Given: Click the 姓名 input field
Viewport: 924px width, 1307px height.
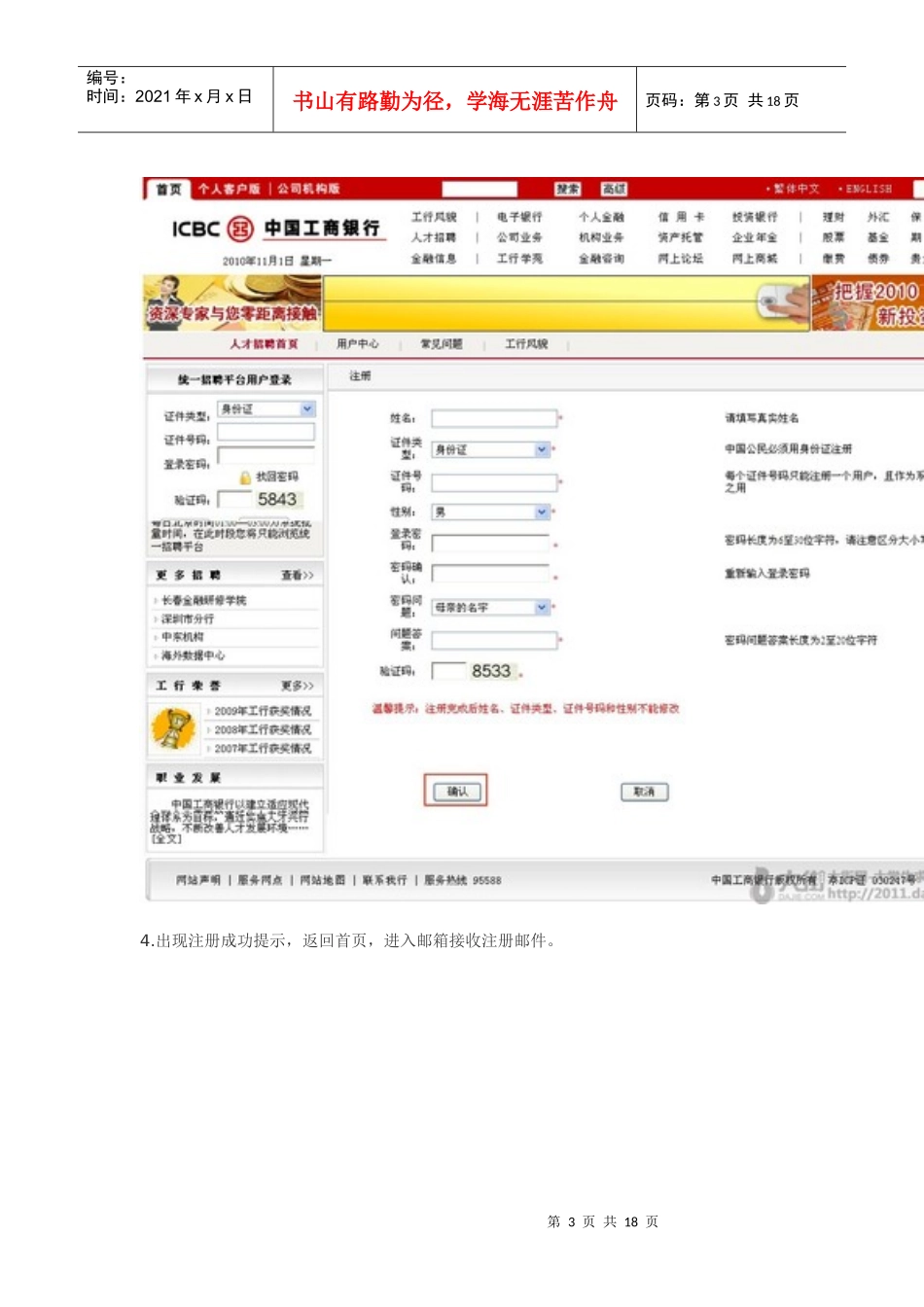Looking at the screenshot, I should (x=494, y=418).
